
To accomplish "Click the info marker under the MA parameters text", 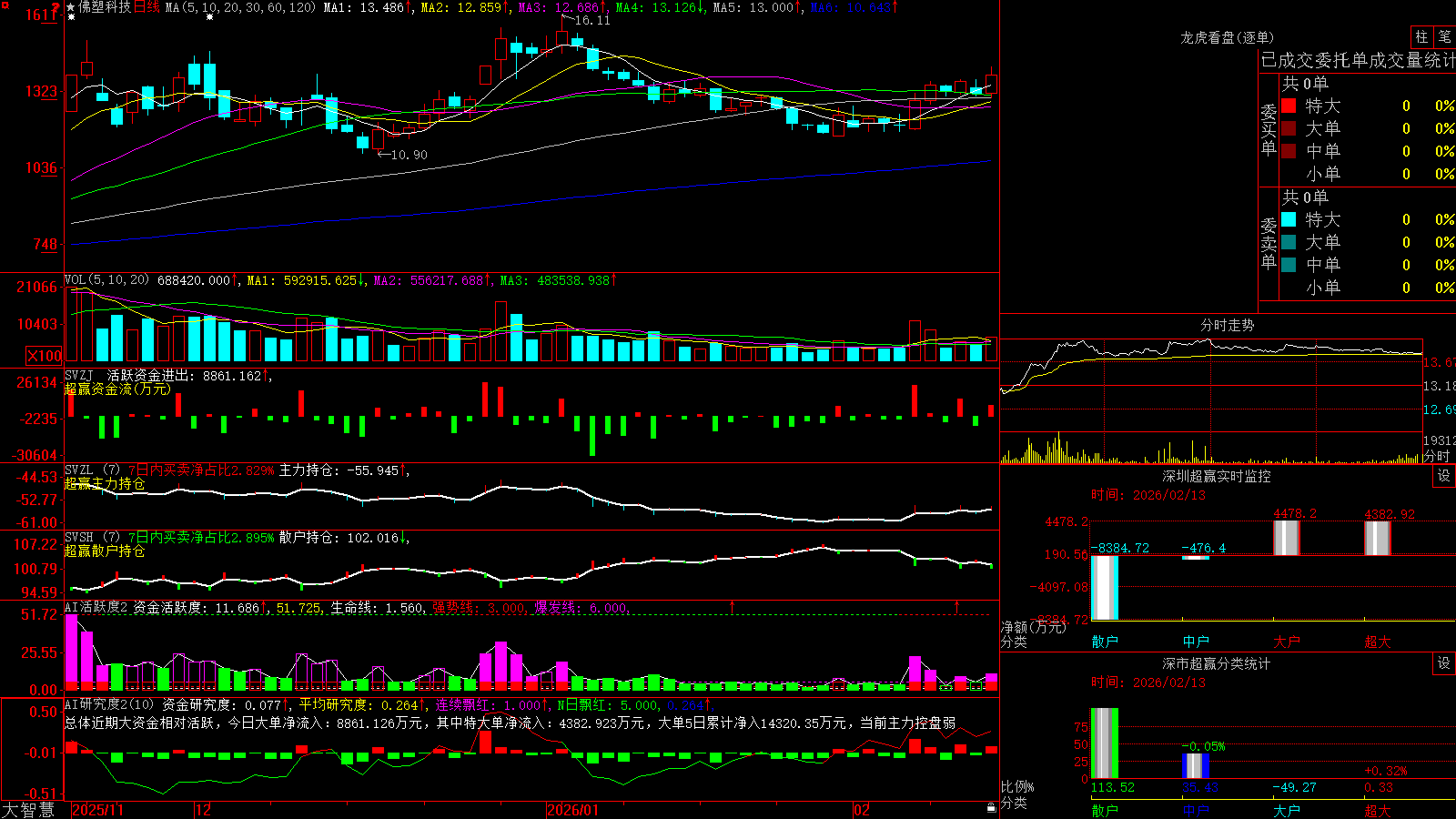I will [x=210, y=17].
